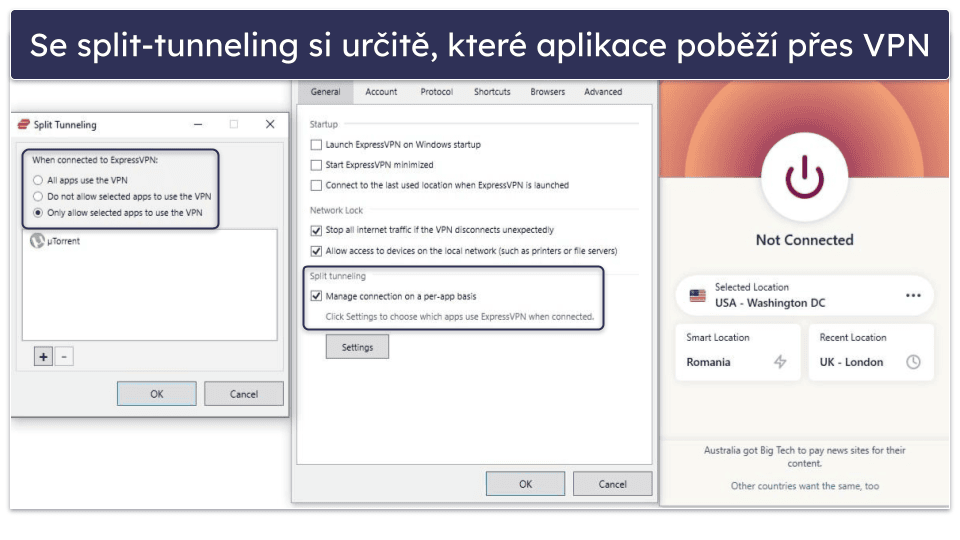The image size is (960, 540).
Task: Click the ExpressVPN power connect button
Action: coord(804,176)
